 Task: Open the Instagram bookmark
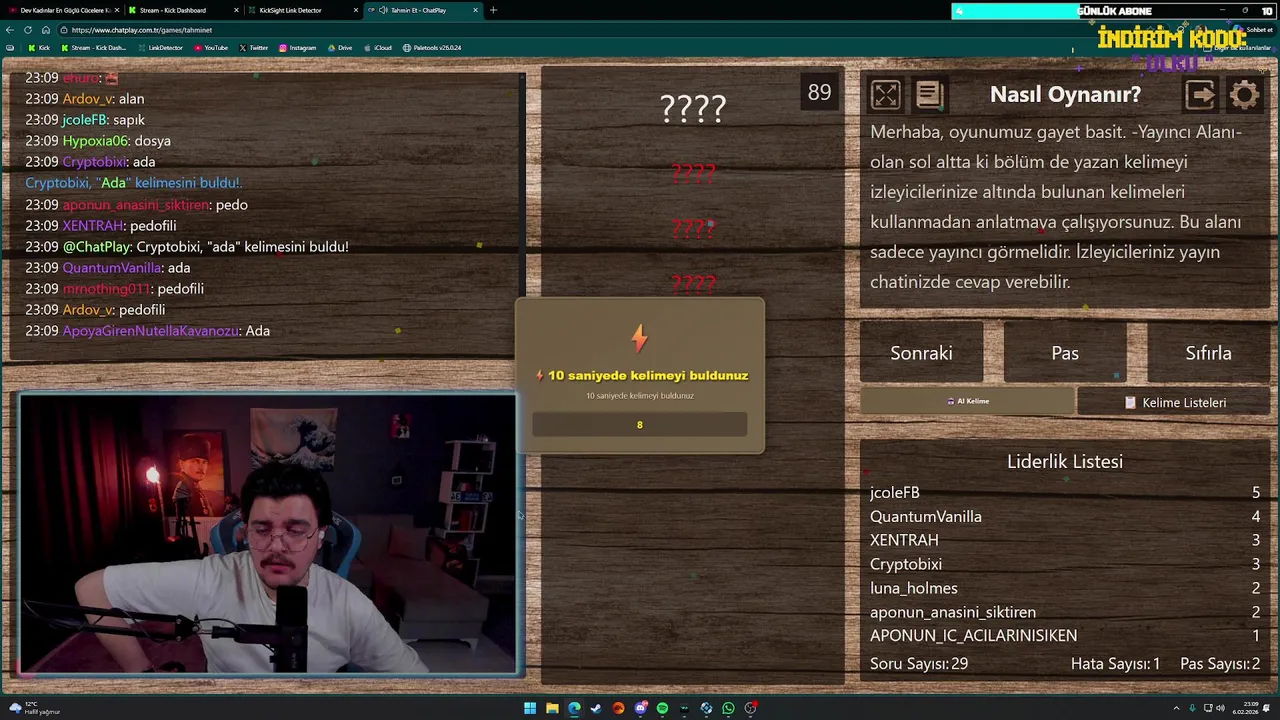297,48
